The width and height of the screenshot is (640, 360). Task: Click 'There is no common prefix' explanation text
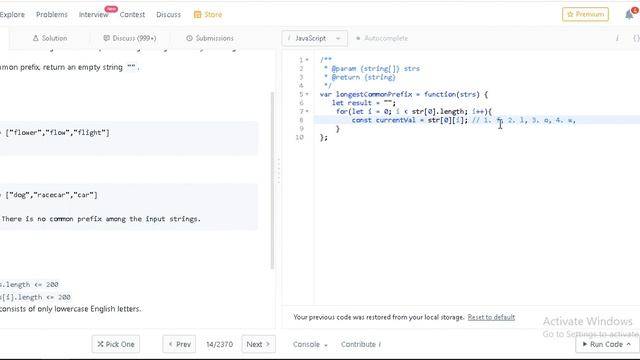[x=101, y=219]
